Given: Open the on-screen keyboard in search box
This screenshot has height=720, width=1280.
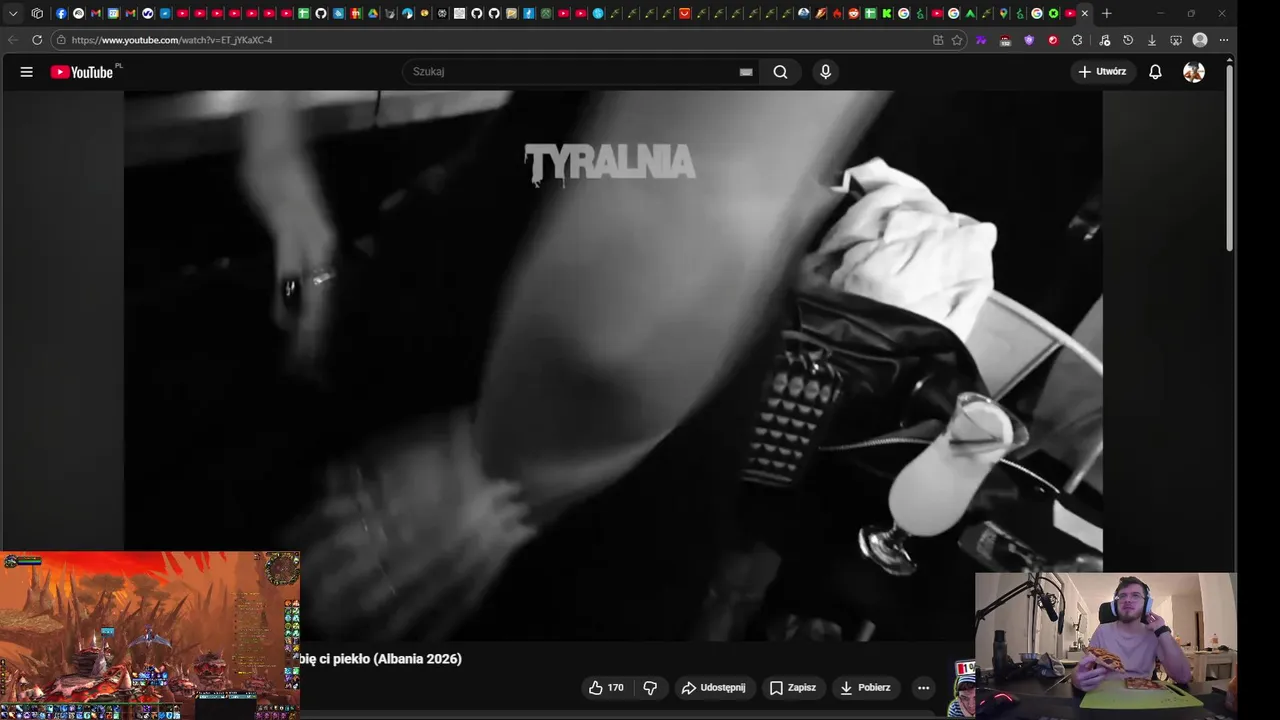Looking at the screenshot, I should pos(745,72).
